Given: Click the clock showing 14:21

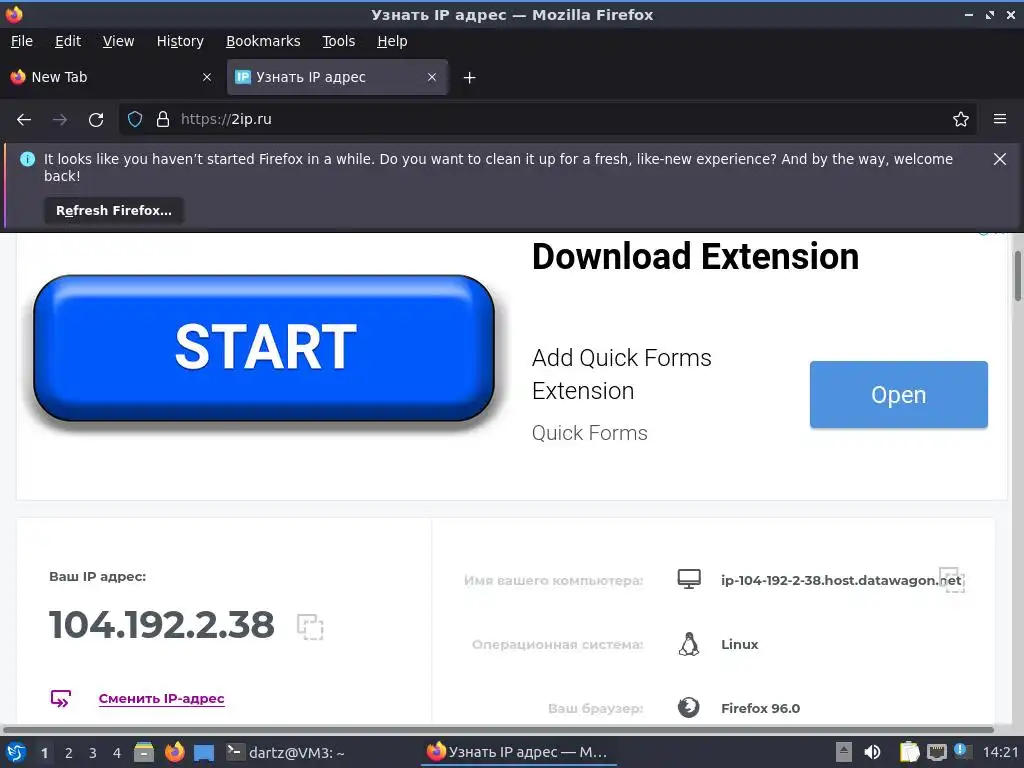Looking at the screenshot, I should coord(1000,752).
